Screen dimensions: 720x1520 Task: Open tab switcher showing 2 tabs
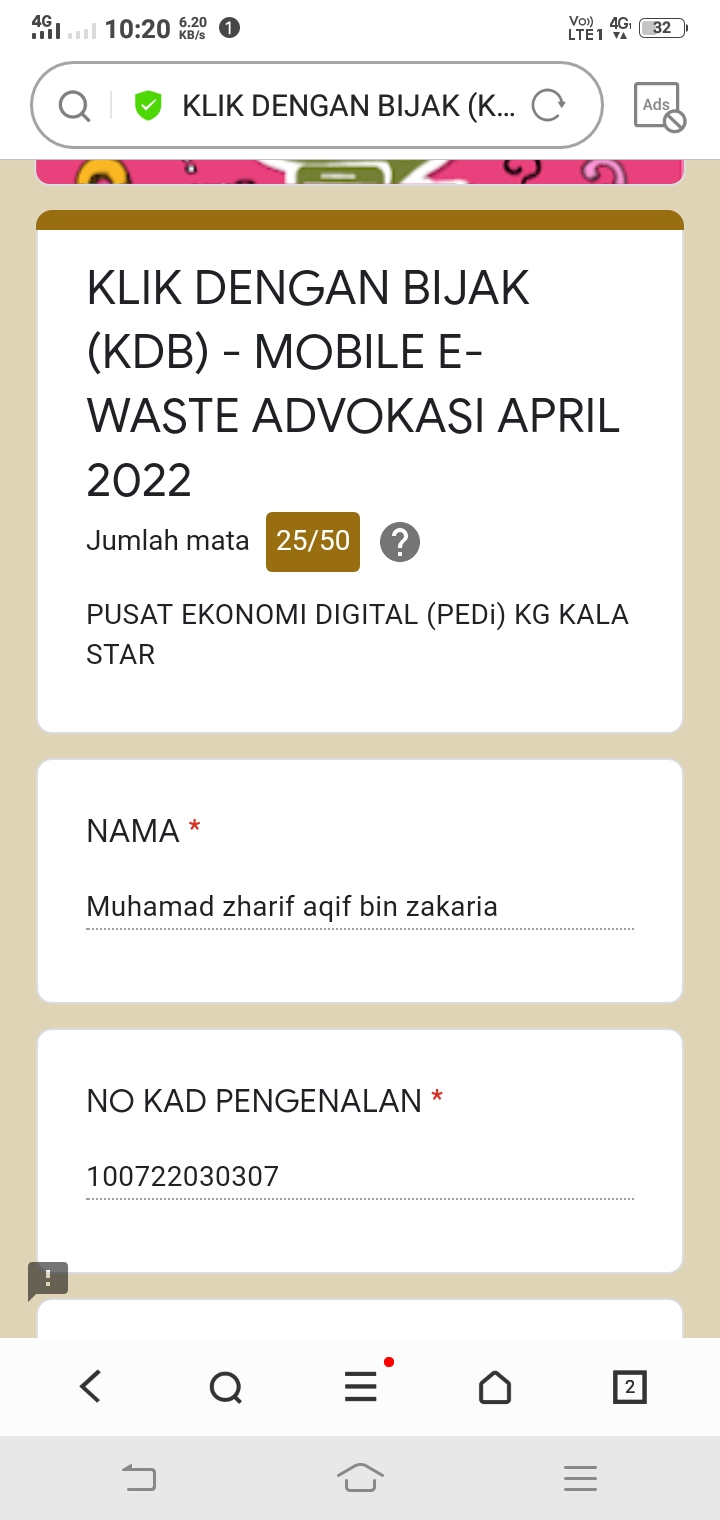point(629,1387)
